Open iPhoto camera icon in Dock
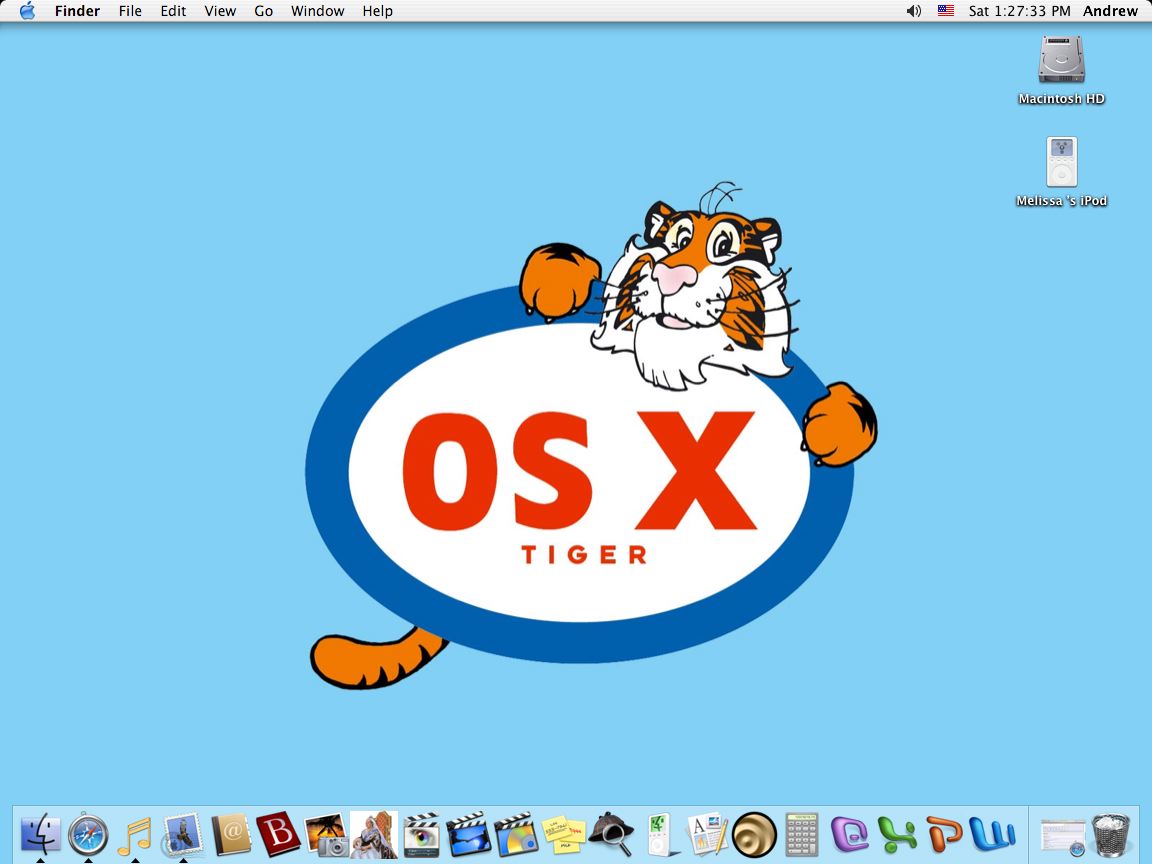Image resolution: width=1152 pixels, height=864 pixels. point(325,835)
